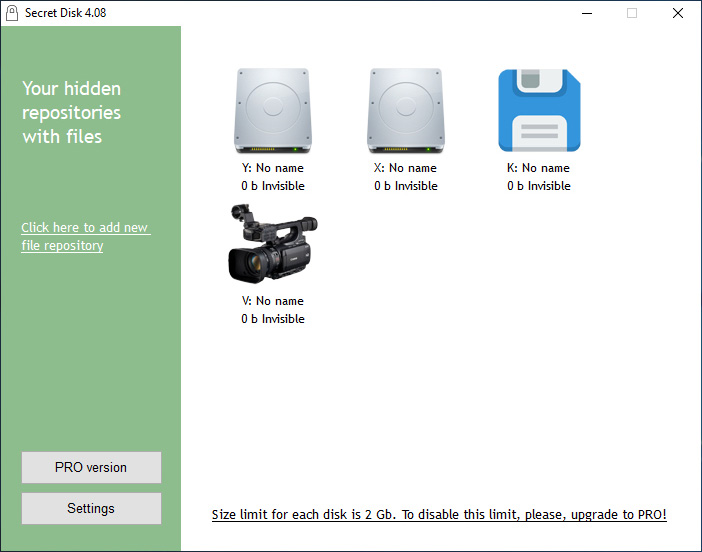Open the Settings button

pos(91,508)
